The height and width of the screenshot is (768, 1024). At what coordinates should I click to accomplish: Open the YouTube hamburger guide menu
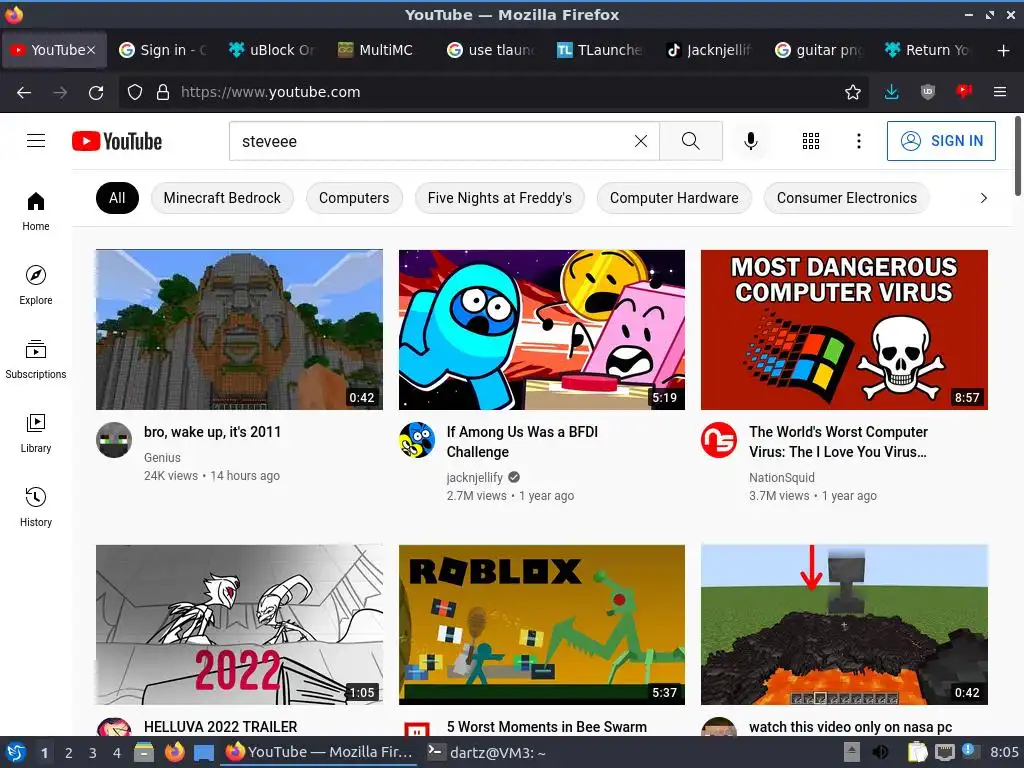[x=36, y=141]
